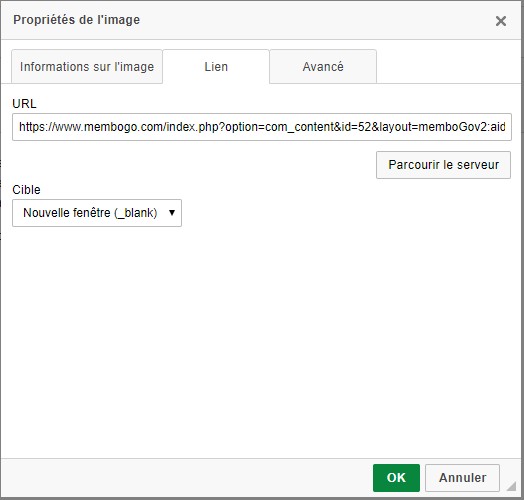Focus the membogo.com link address box
This screenshot has height=500, width=524.
pyautogui.click(x=262, y=127)
